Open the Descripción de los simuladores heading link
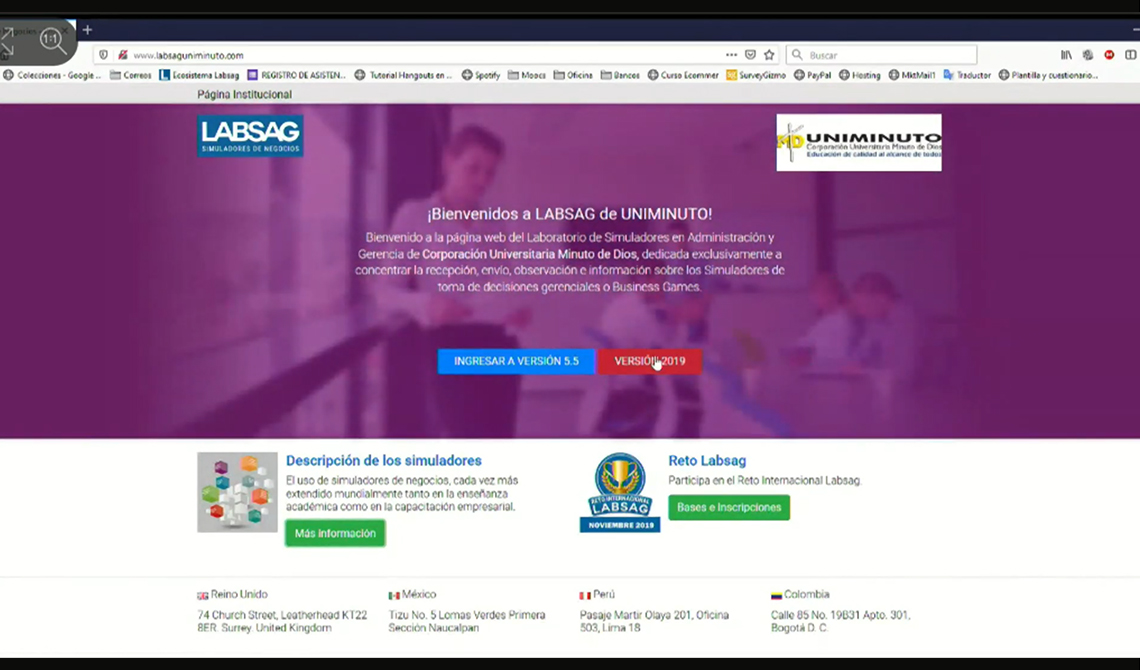The image size is (1140, 670). 384,461
